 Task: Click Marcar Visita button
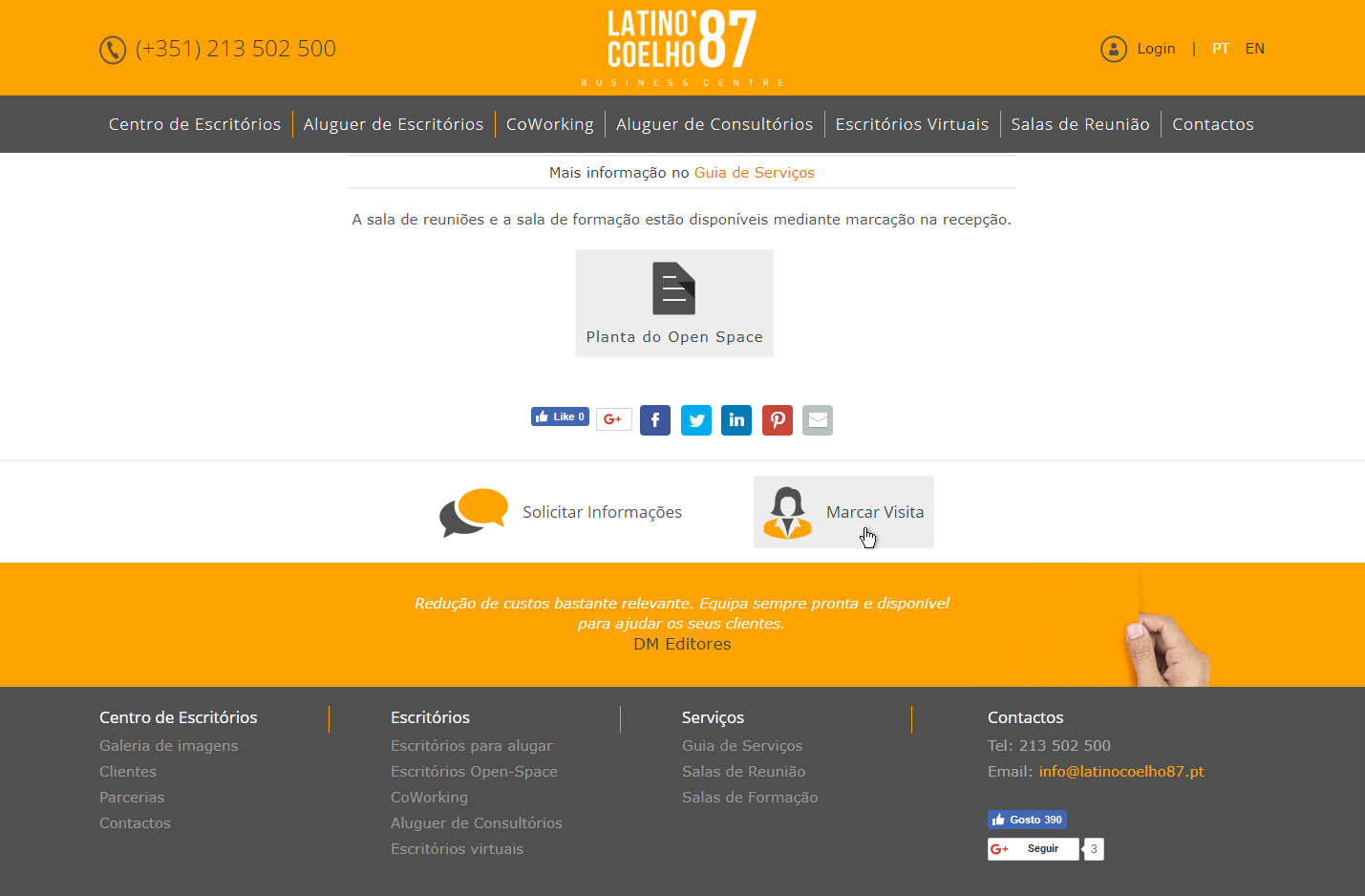pos(843,512)
